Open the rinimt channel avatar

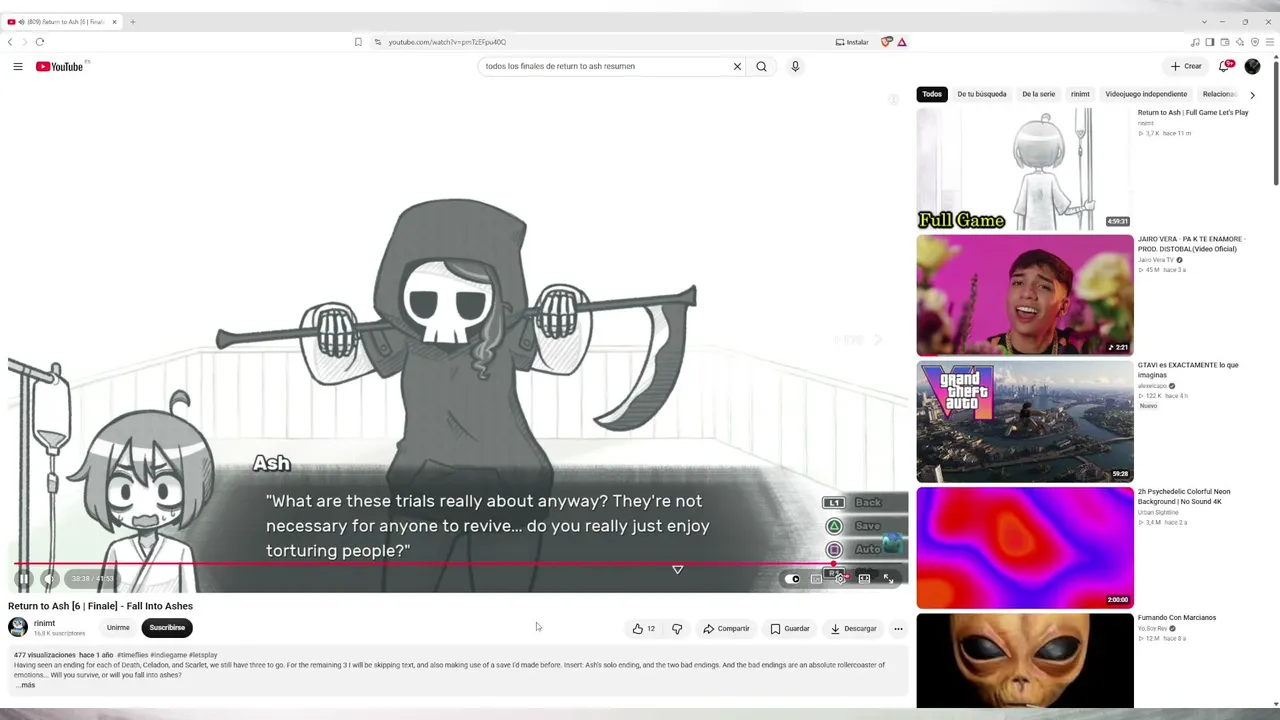[18, 628]
